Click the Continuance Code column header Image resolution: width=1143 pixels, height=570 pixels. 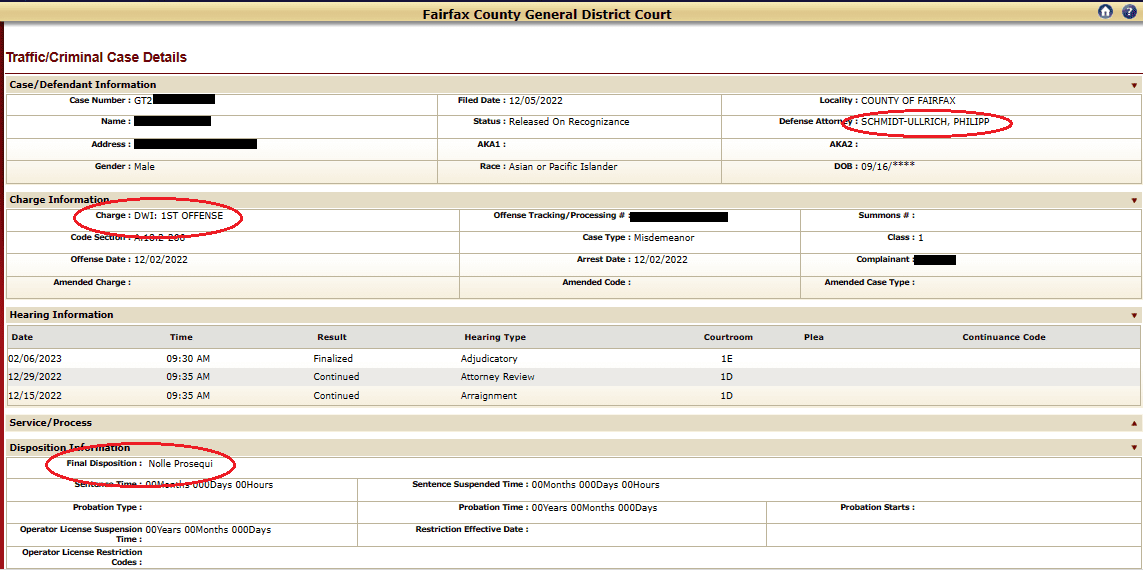[x=1004, y=338]
